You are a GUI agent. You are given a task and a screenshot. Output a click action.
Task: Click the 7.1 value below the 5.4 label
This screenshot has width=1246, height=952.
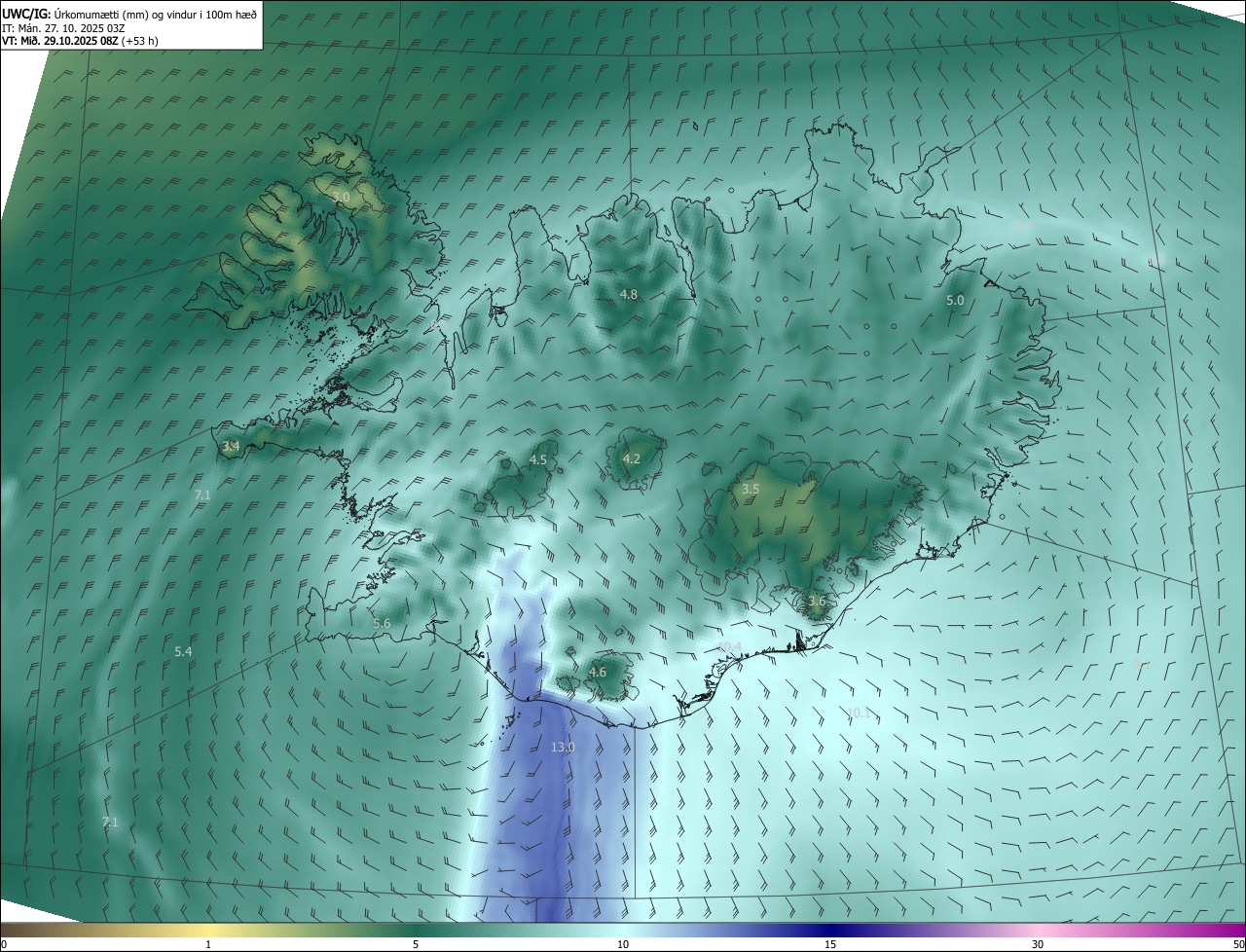[110, 823]
